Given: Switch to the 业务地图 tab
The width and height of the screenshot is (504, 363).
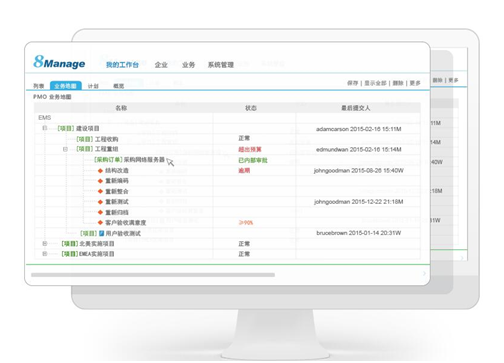Looking at the screenshot, I should [66, 86].
